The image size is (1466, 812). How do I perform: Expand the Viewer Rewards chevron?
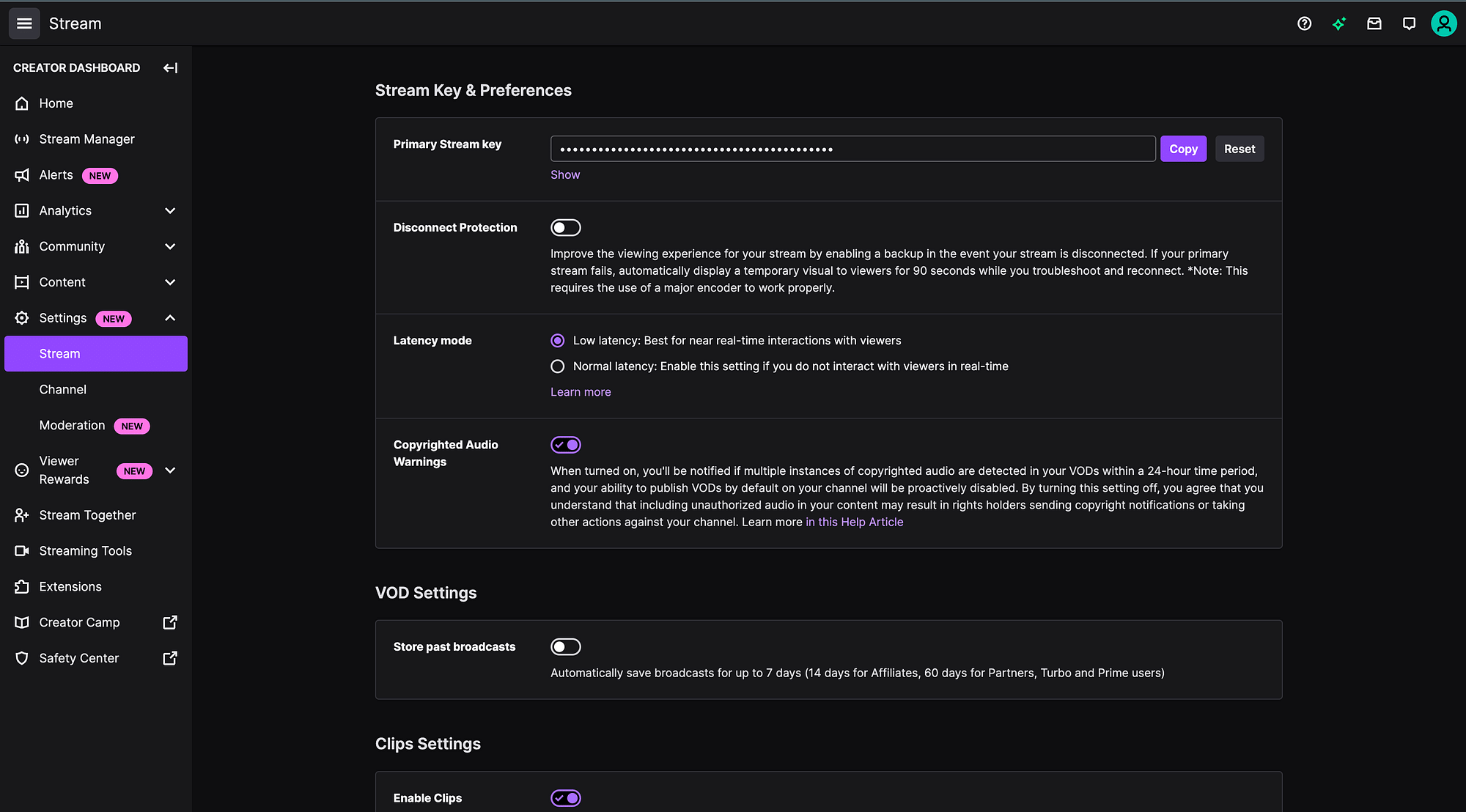coord(170,470)
